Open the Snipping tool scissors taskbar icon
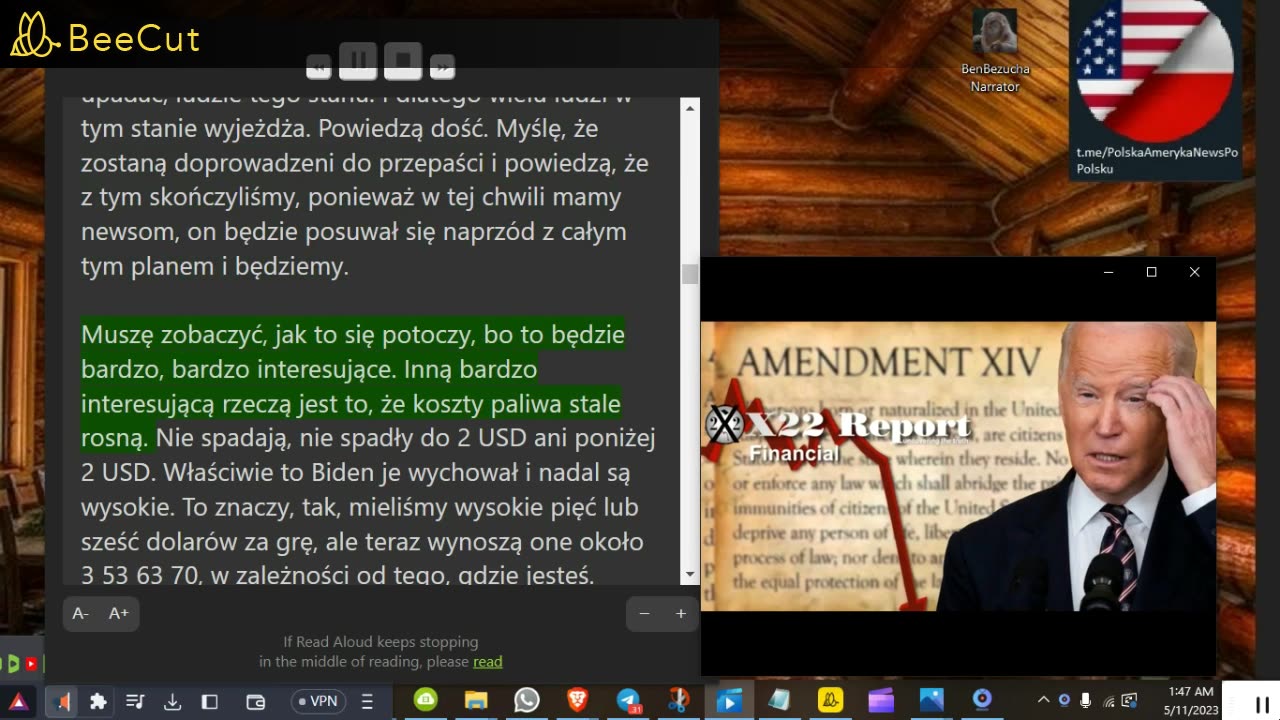Image resolution: width=1280 pixels, height=720 pixels. click(x=678, y=700)
